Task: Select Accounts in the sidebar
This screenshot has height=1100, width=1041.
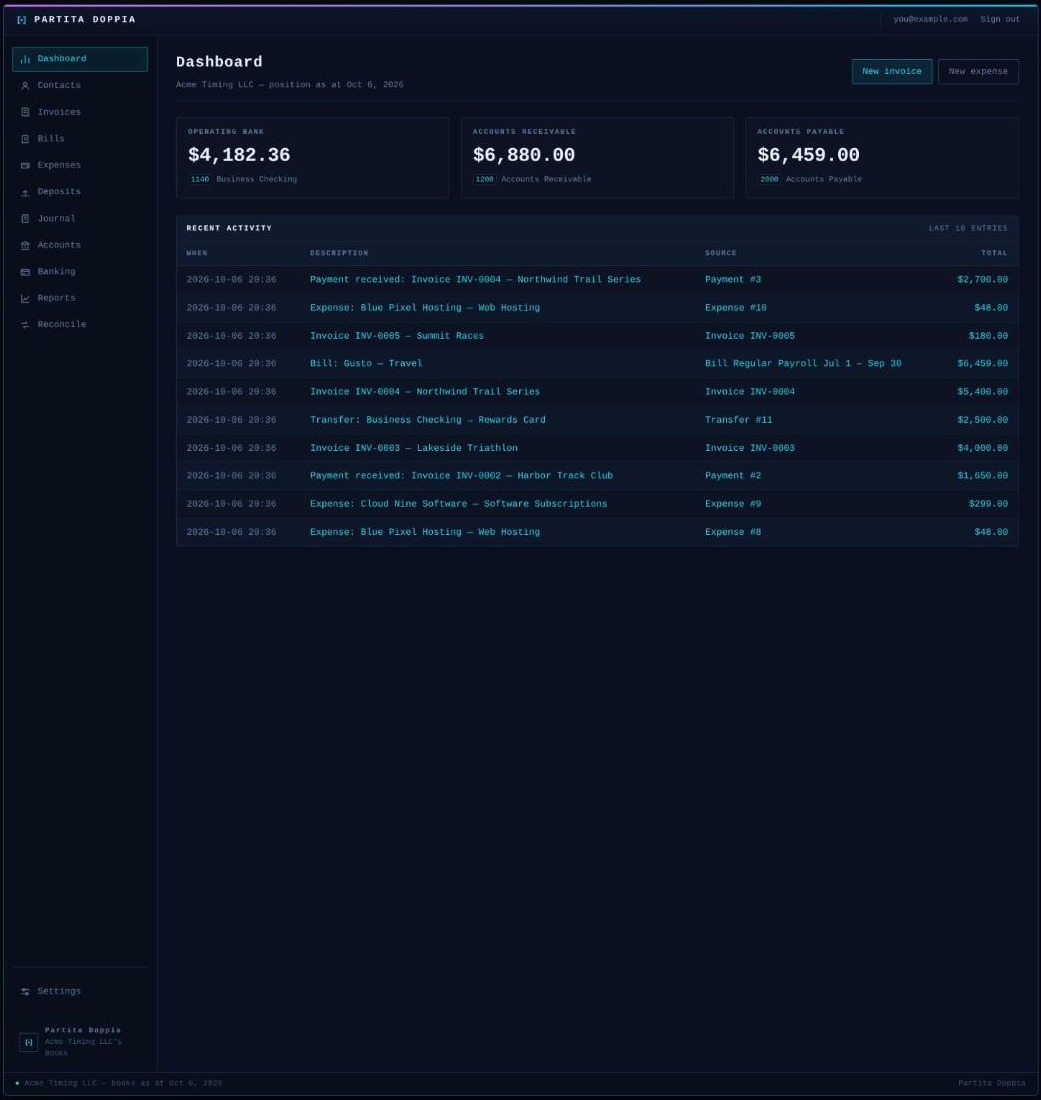Action: coord(80,245)
